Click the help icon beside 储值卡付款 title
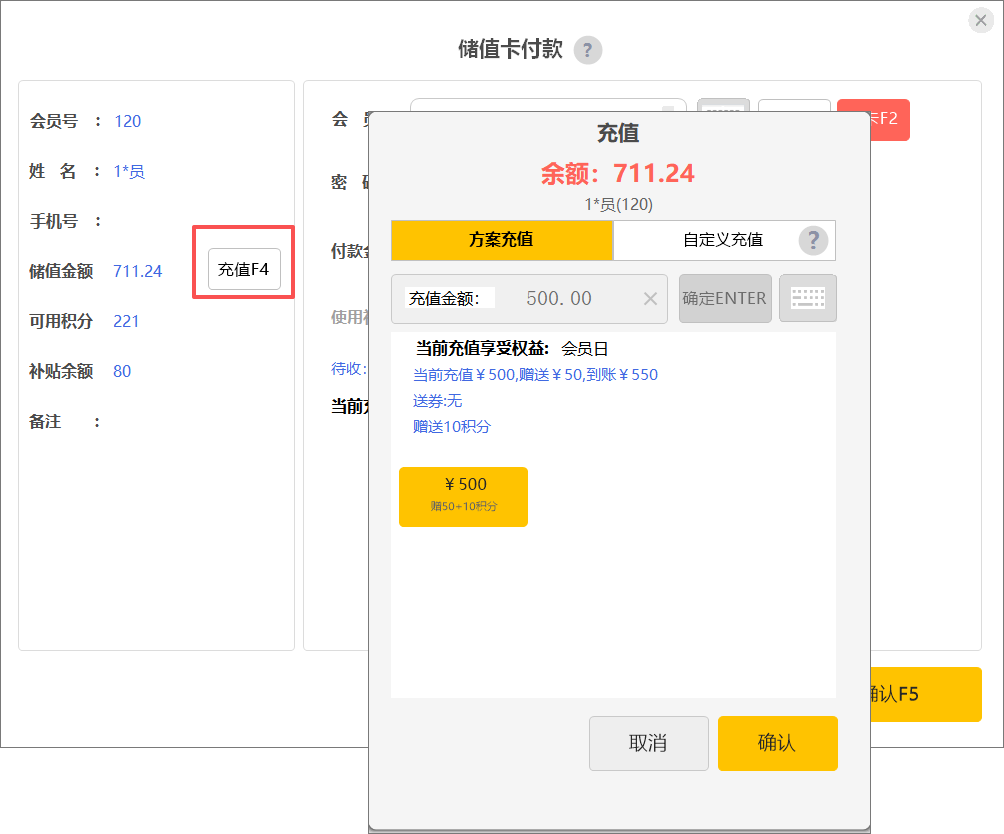Screen dimensions: 1004x834 coord(588,50)
